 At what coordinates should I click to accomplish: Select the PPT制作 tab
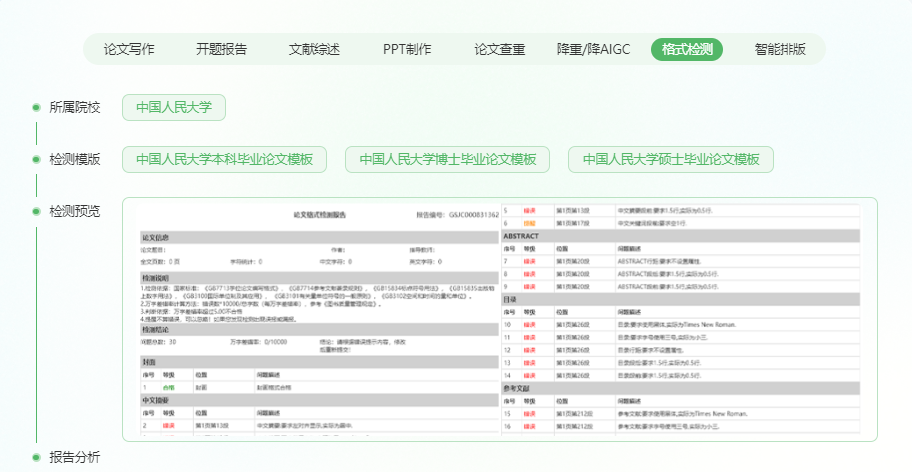[407, 49]
